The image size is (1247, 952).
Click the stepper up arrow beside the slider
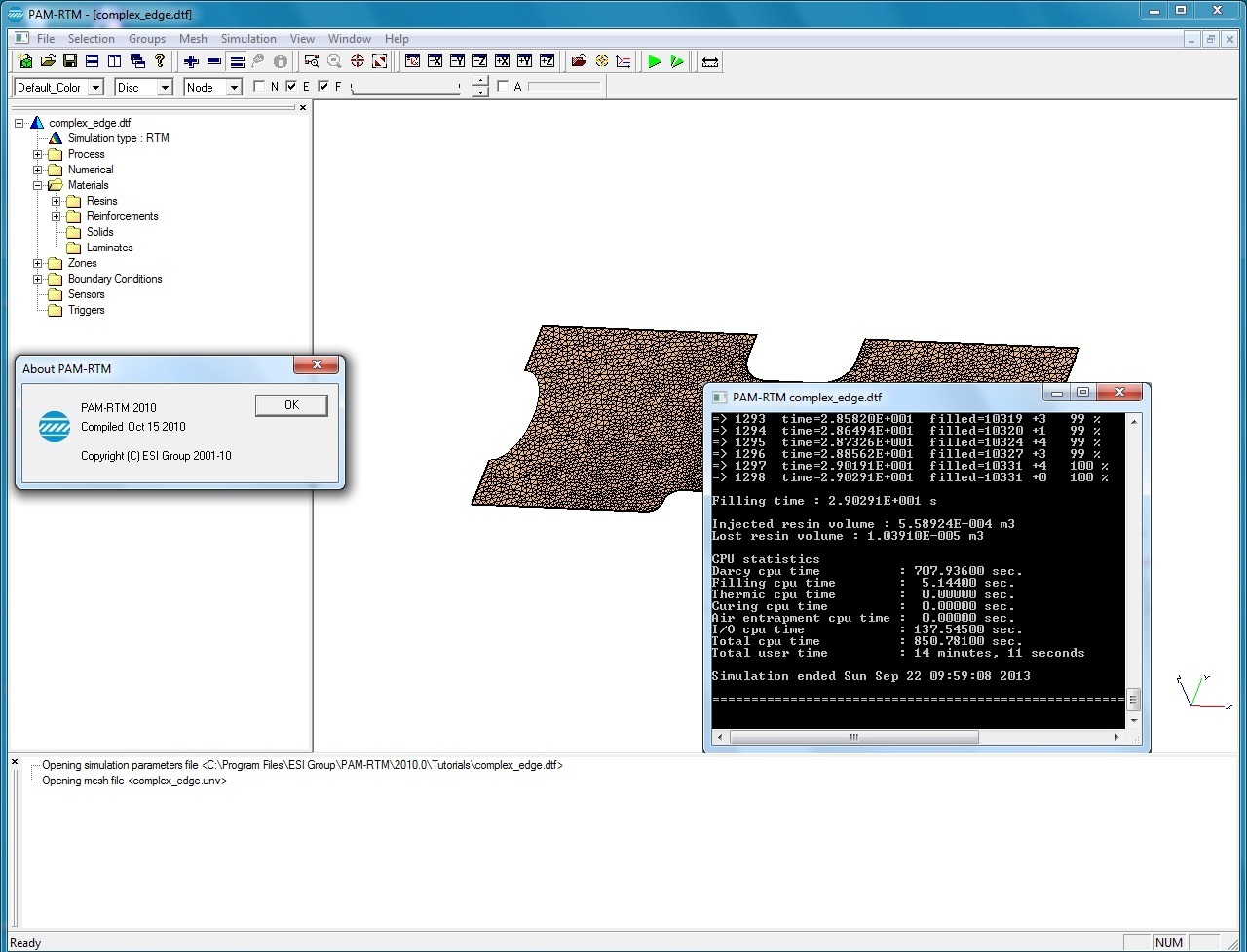(480, 82)
